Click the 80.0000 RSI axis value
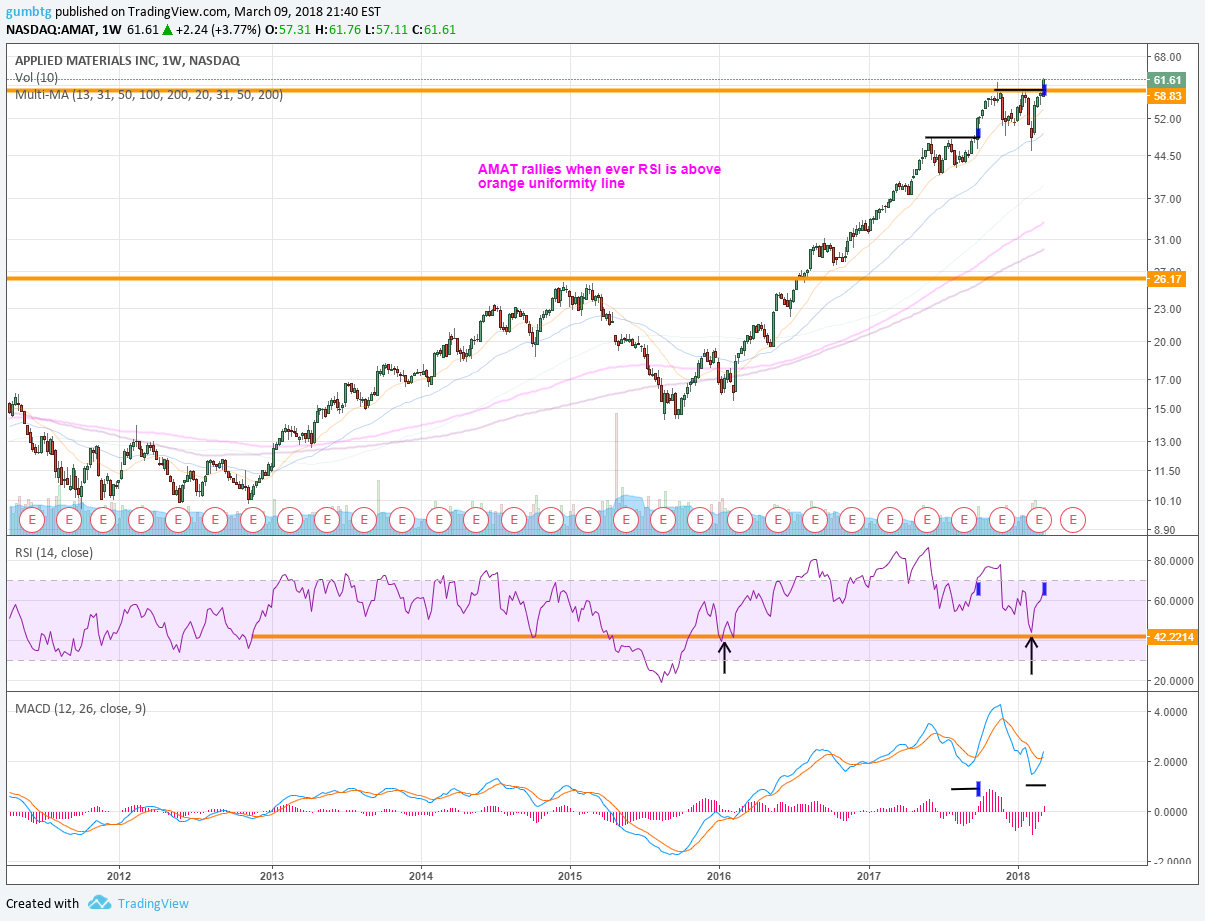Image resolution: width=1205 pixels, height=921 pixels. (x=1174, y=561)
